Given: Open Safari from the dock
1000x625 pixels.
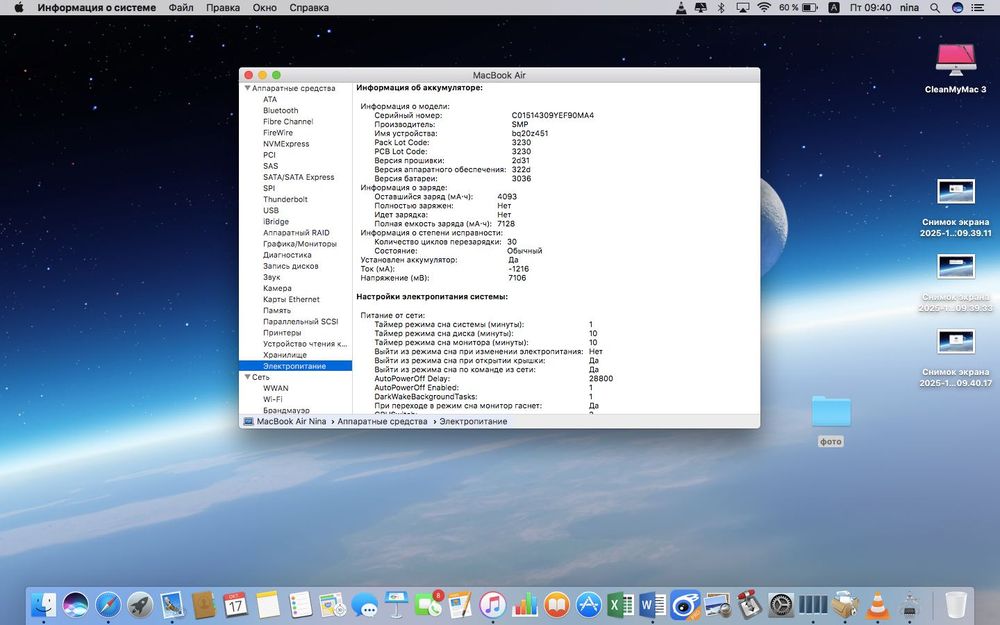Looking at the screenshot, I should pos(108,604).
